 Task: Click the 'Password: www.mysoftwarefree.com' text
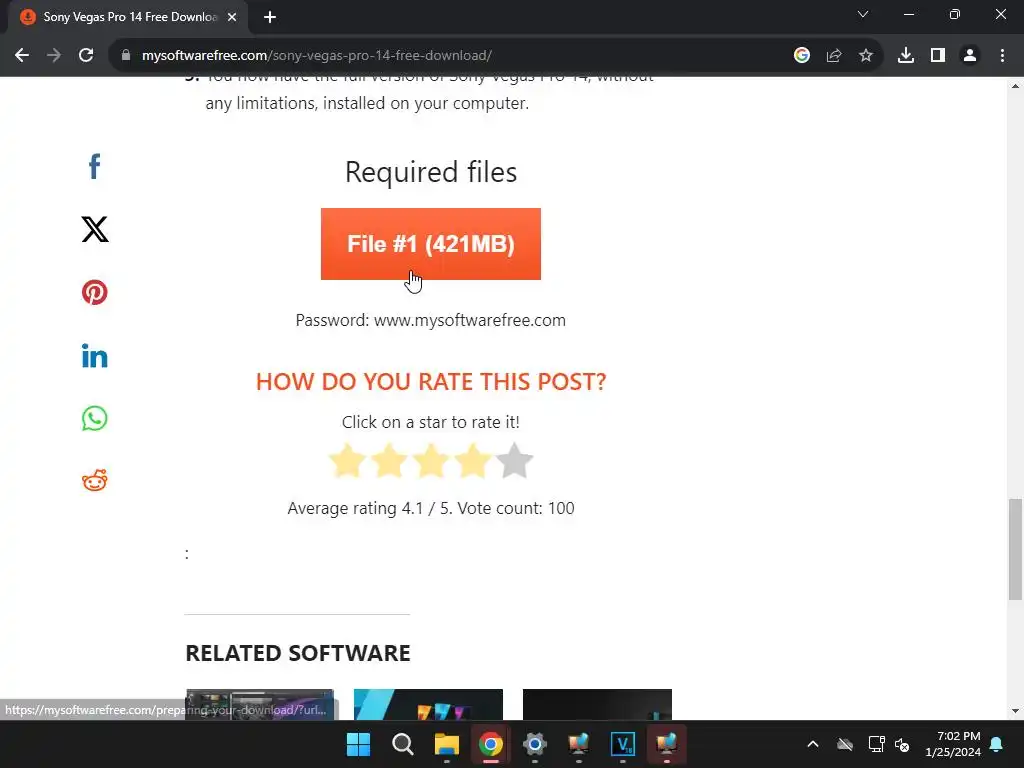click(x=430, y=320)
